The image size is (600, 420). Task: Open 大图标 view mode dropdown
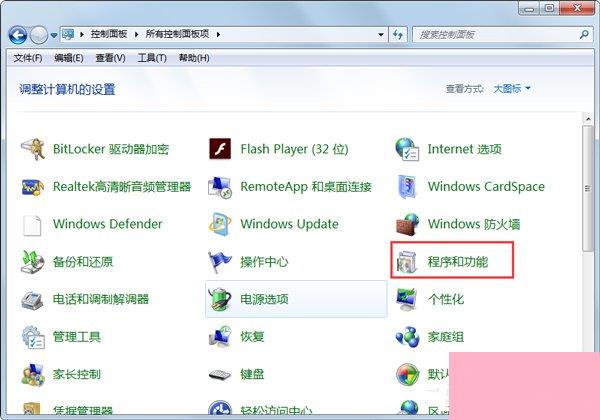tap(512, 89)
